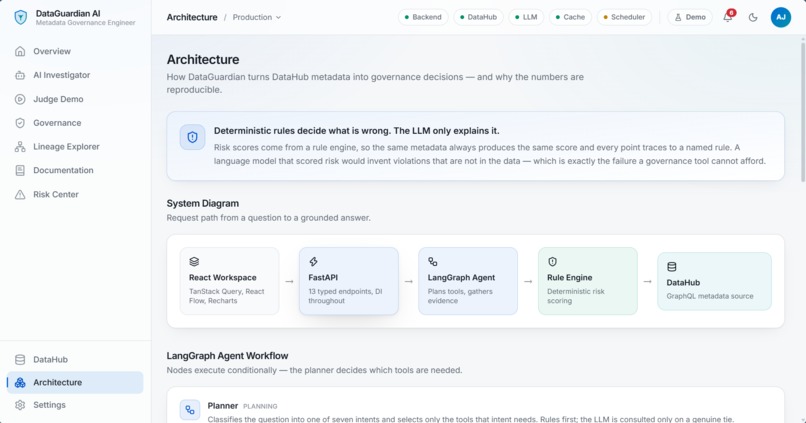Click the lightning bolt icon on FastAPI card

(x=313, y=262)
